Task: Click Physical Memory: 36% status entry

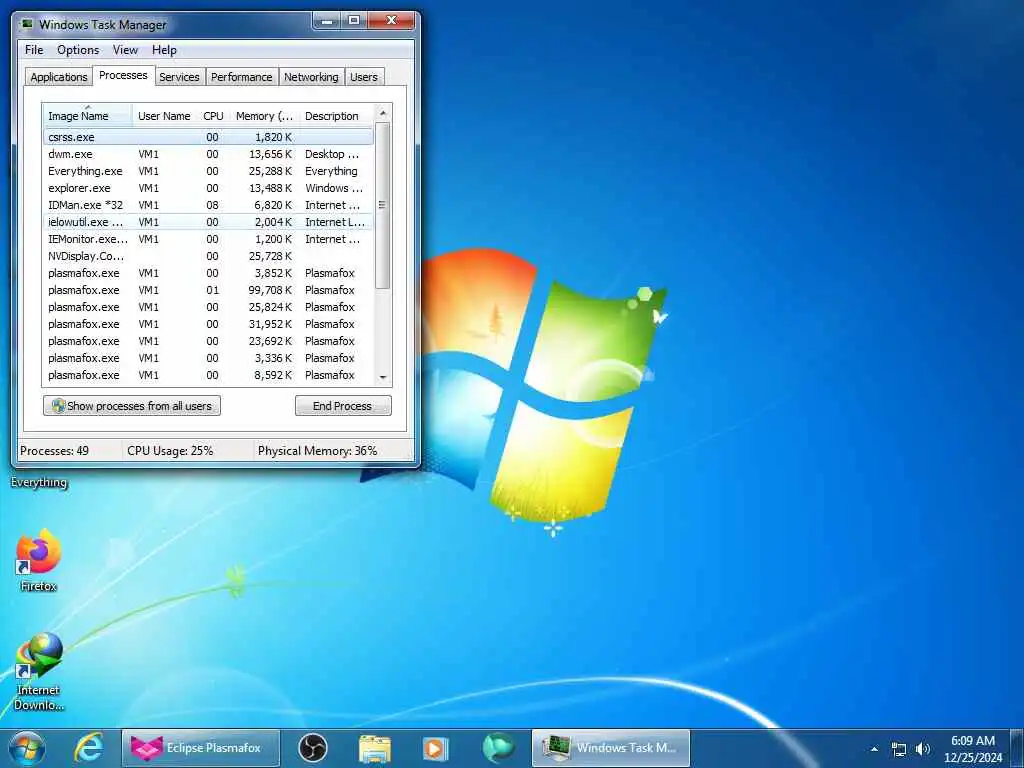Action: point(317,451)
